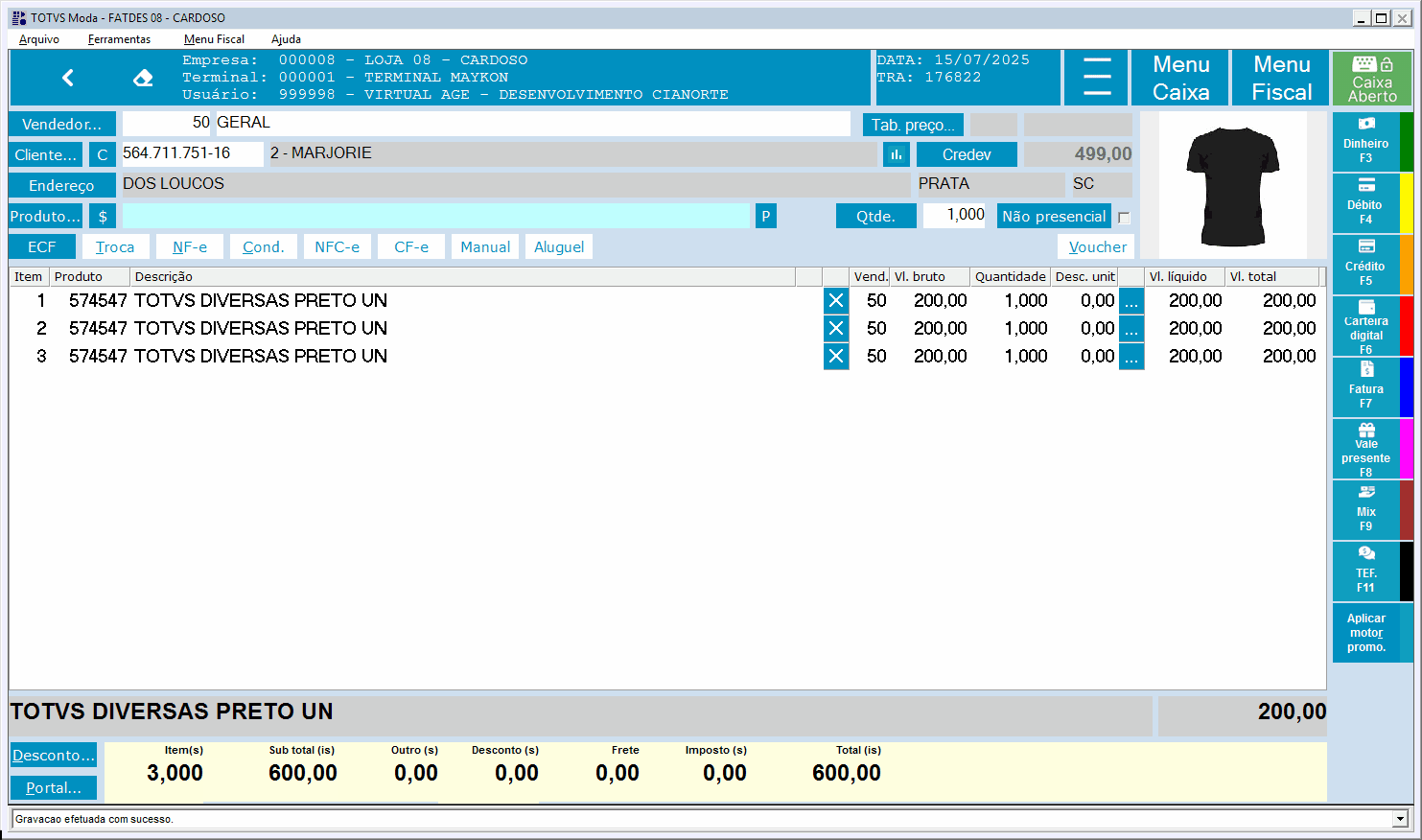
Task: Click the eraser clear icon
Action: [x=143, y=78]
